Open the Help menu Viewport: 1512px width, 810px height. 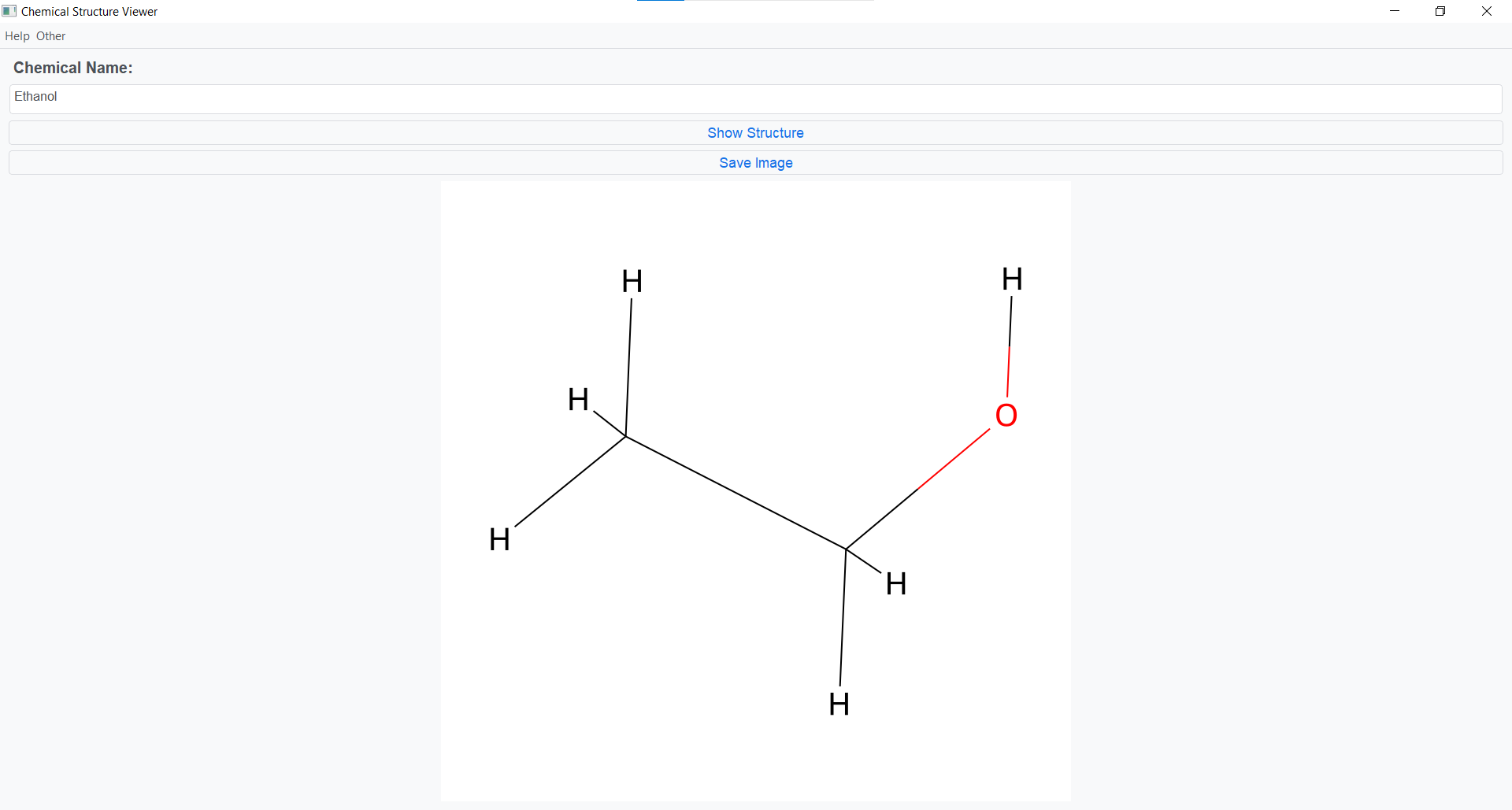point(17,35)
